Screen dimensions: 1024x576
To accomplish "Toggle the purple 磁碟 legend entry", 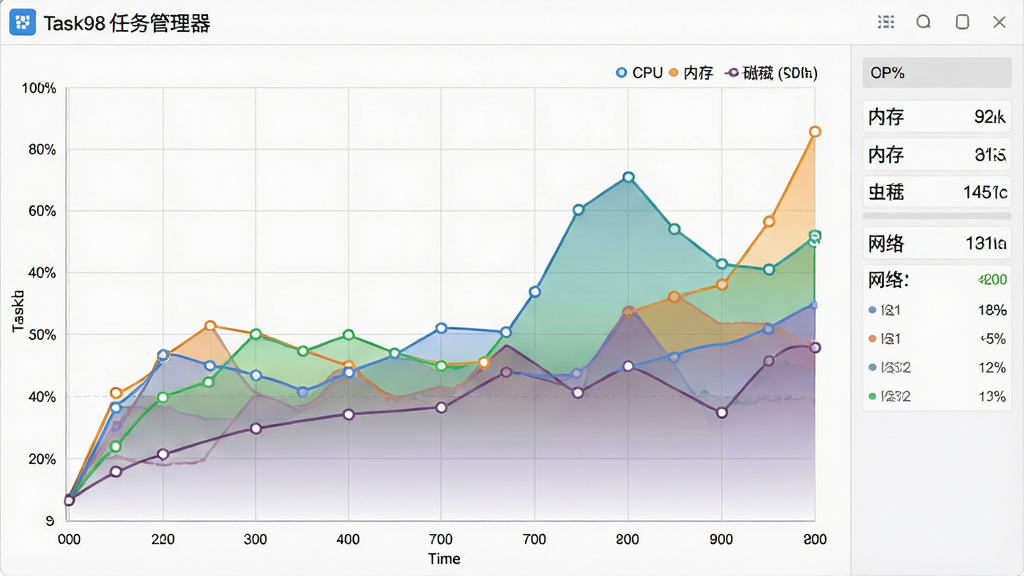I will (771, 72).
